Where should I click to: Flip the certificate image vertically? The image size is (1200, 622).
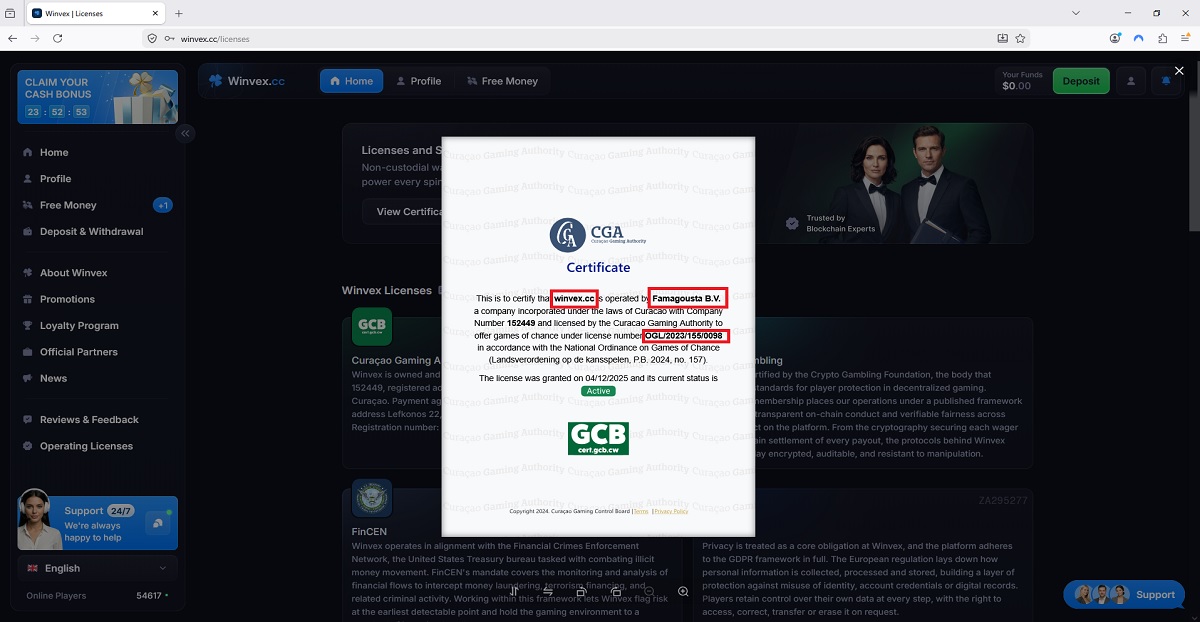514,592
